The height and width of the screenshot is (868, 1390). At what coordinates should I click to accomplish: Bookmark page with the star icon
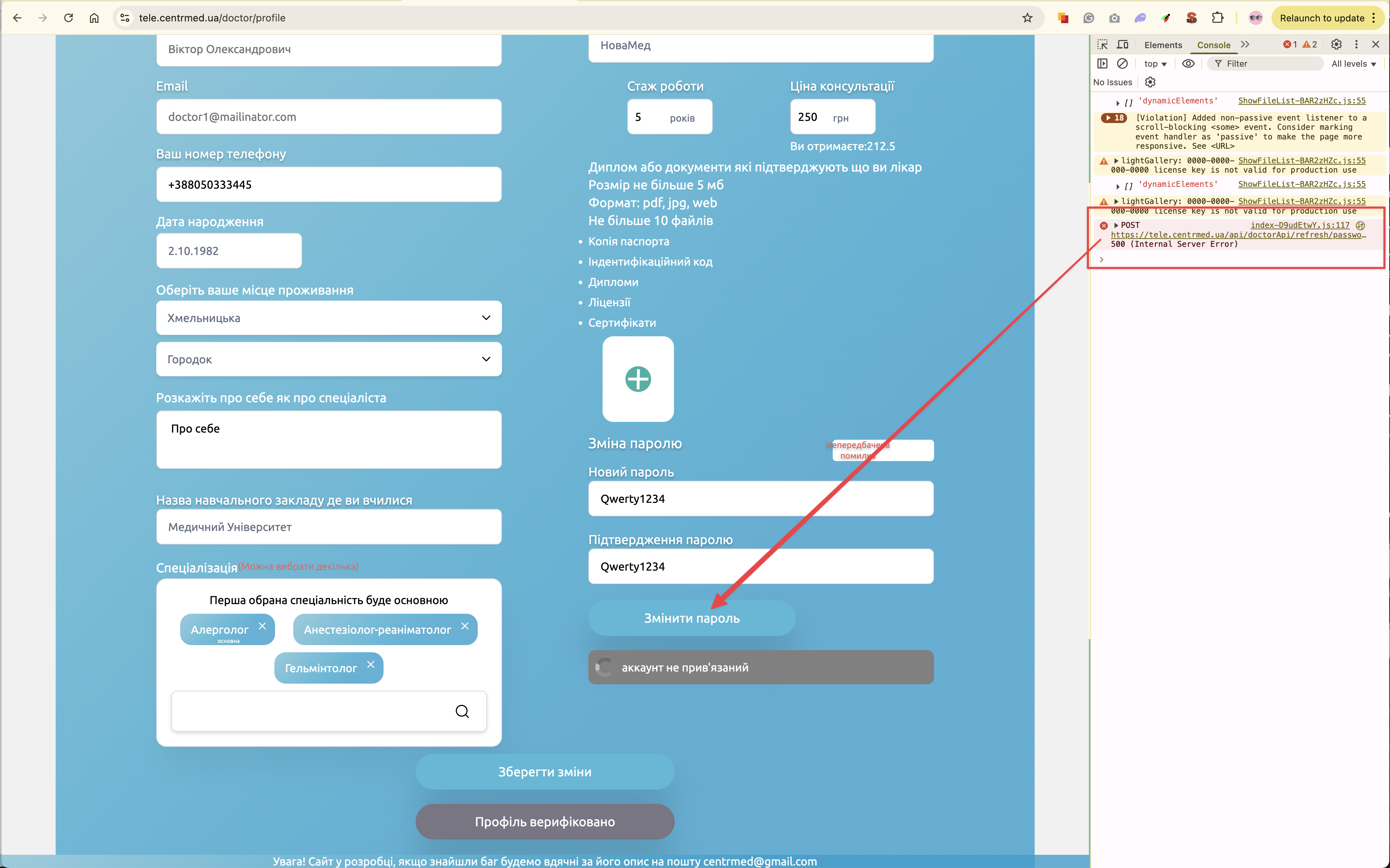1027,18
